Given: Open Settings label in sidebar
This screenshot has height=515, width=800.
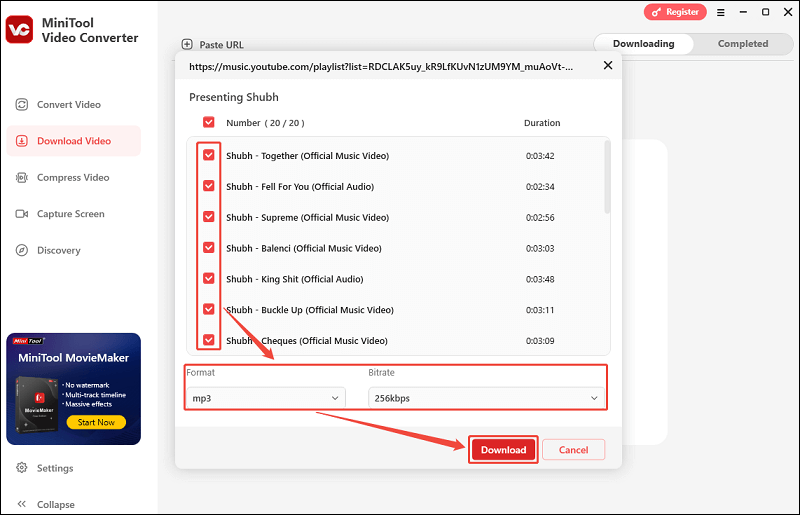Looking at the screenshot, I should pyautogui.click(x=55, y=468).
